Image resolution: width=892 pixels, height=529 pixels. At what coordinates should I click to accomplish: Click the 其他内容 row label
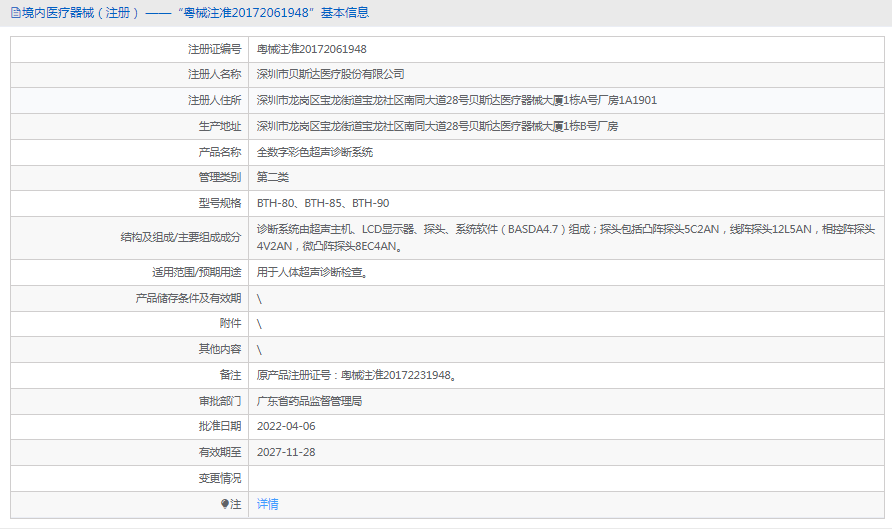(220, 349)
